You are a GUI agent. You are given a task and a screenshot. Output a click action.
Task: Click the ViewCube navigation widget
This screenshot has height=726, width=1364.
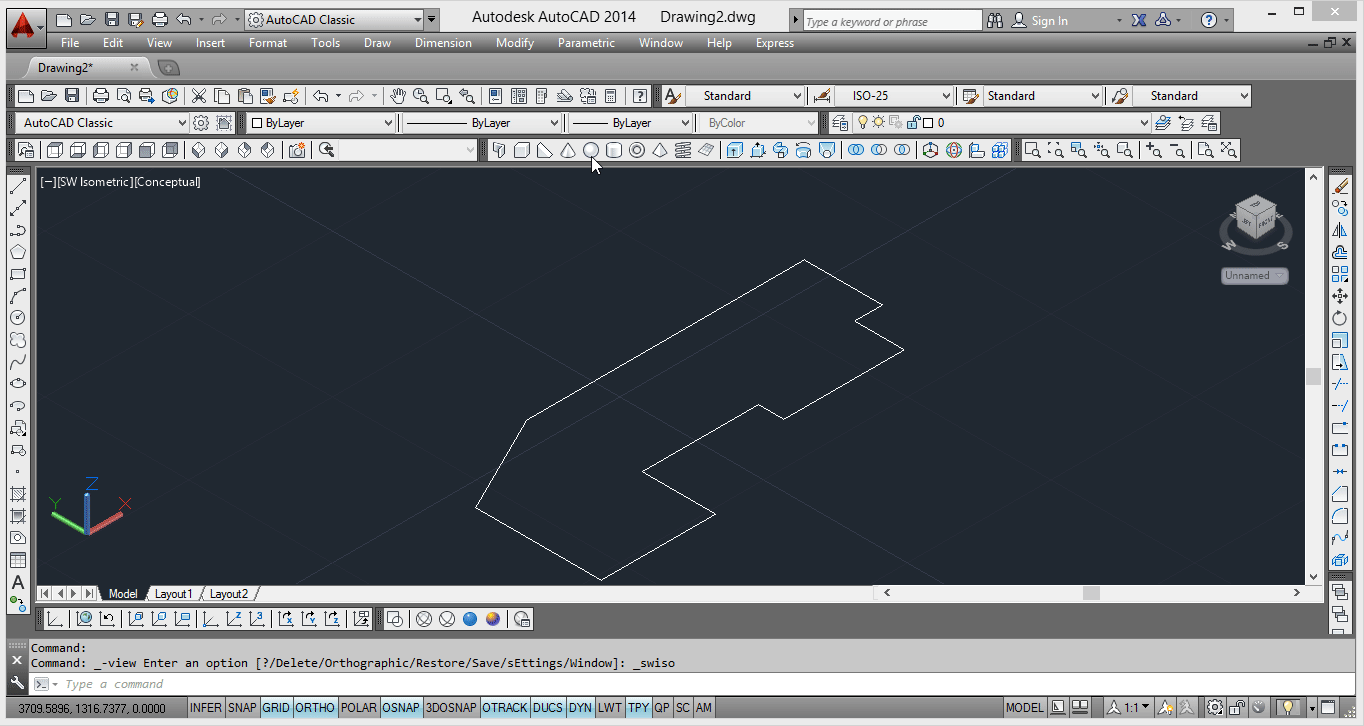(1254, 217)
